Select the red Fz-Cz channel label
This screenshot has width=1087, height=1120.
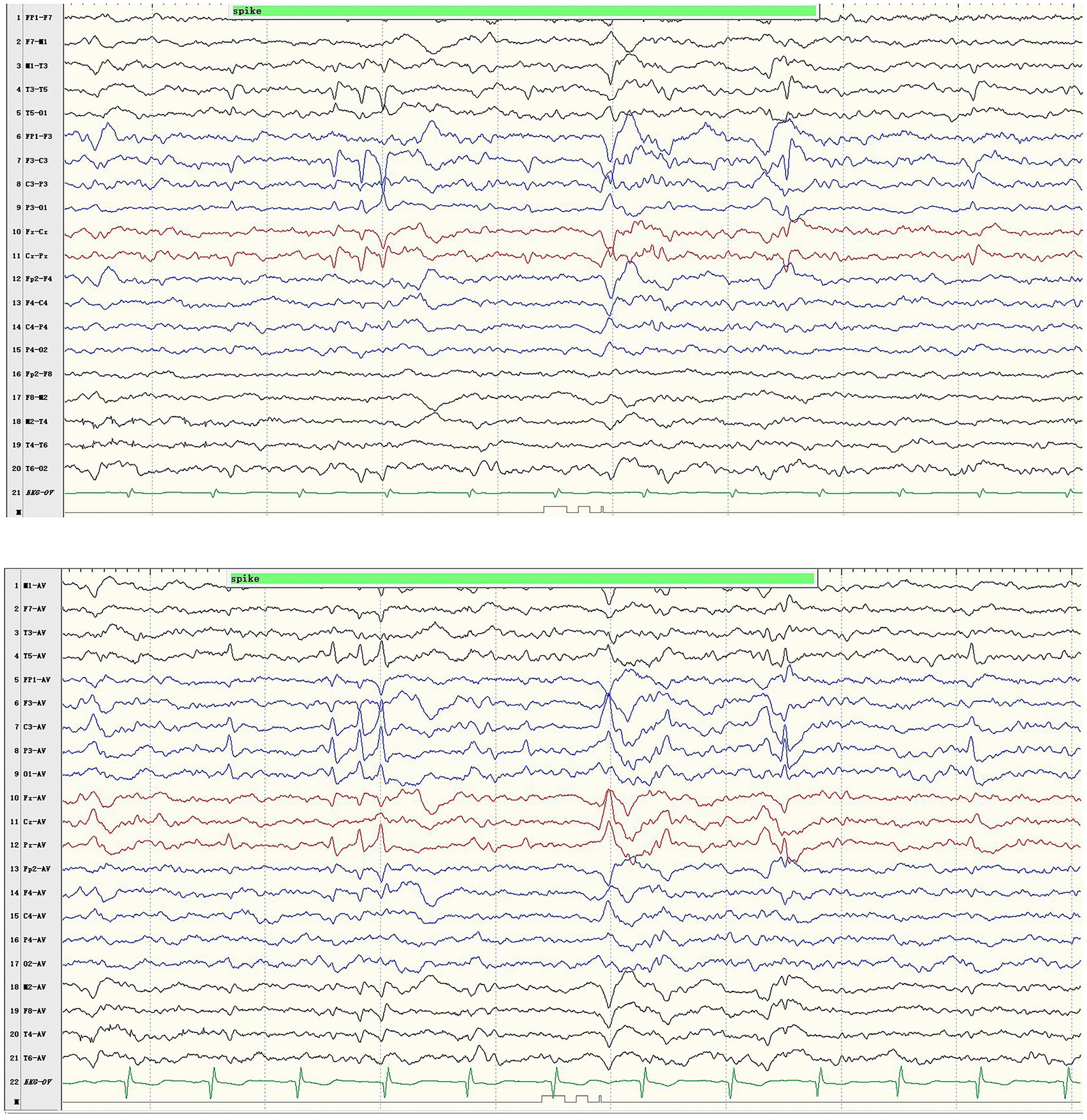37,232
